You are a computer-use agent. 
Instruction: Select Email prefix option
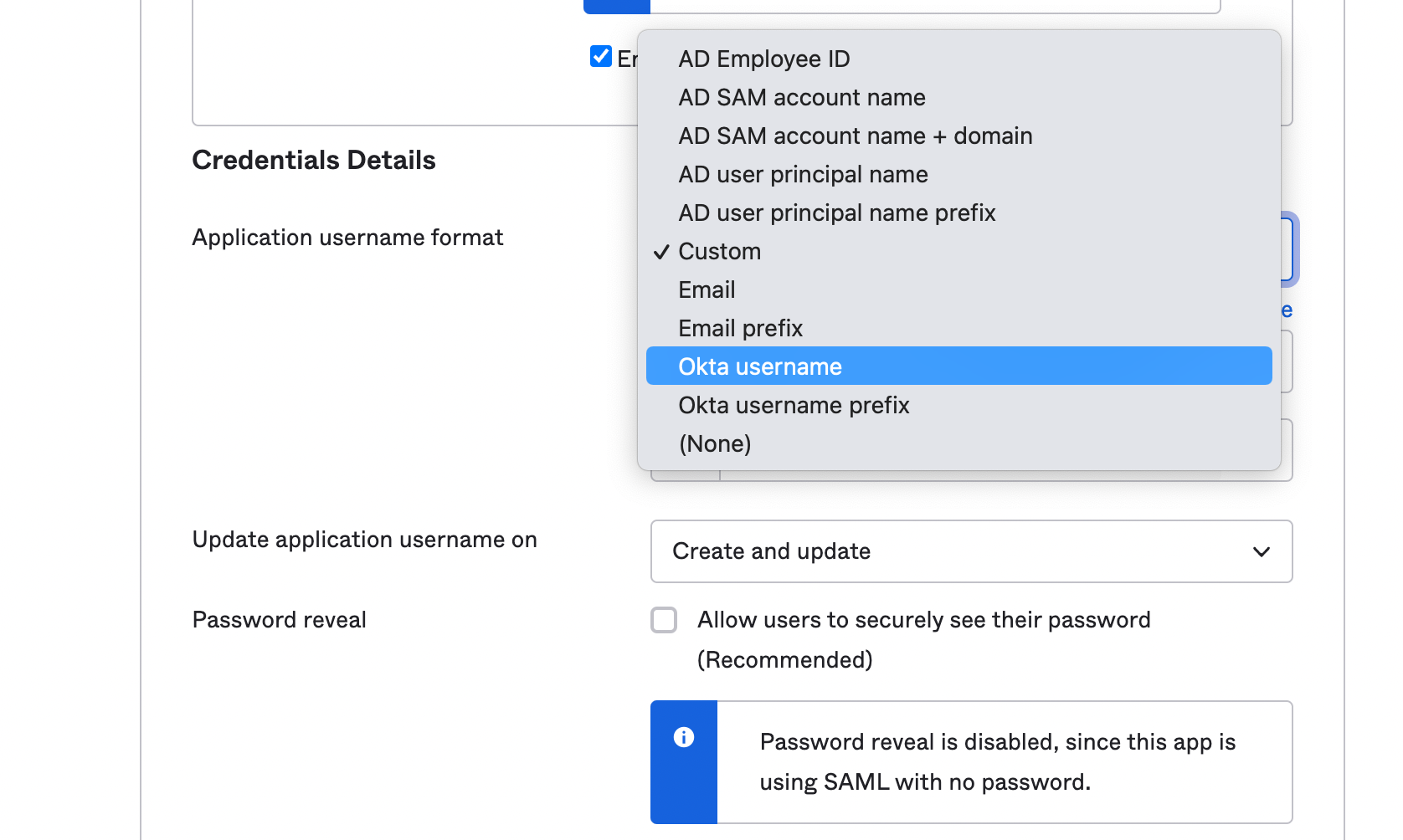click(740, 329)
